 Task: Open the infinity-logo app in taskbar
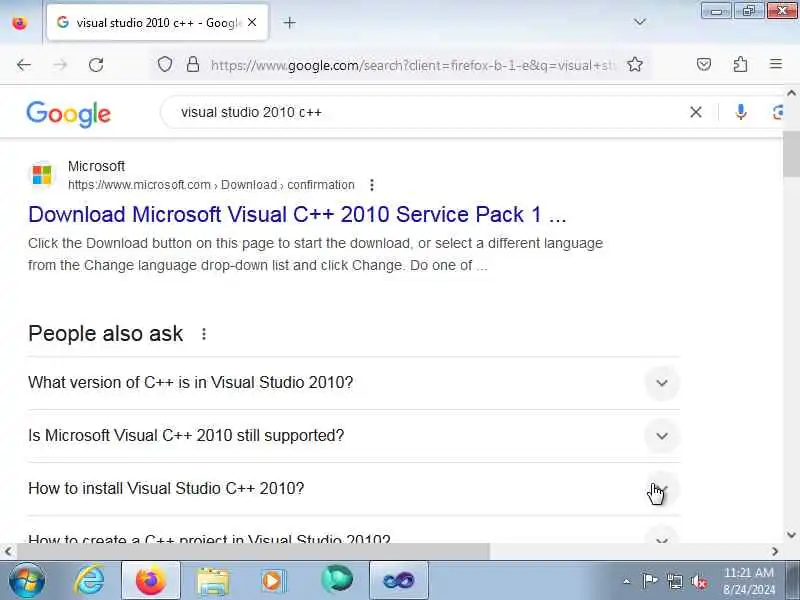pyautogui.click(x=398, y=580)
